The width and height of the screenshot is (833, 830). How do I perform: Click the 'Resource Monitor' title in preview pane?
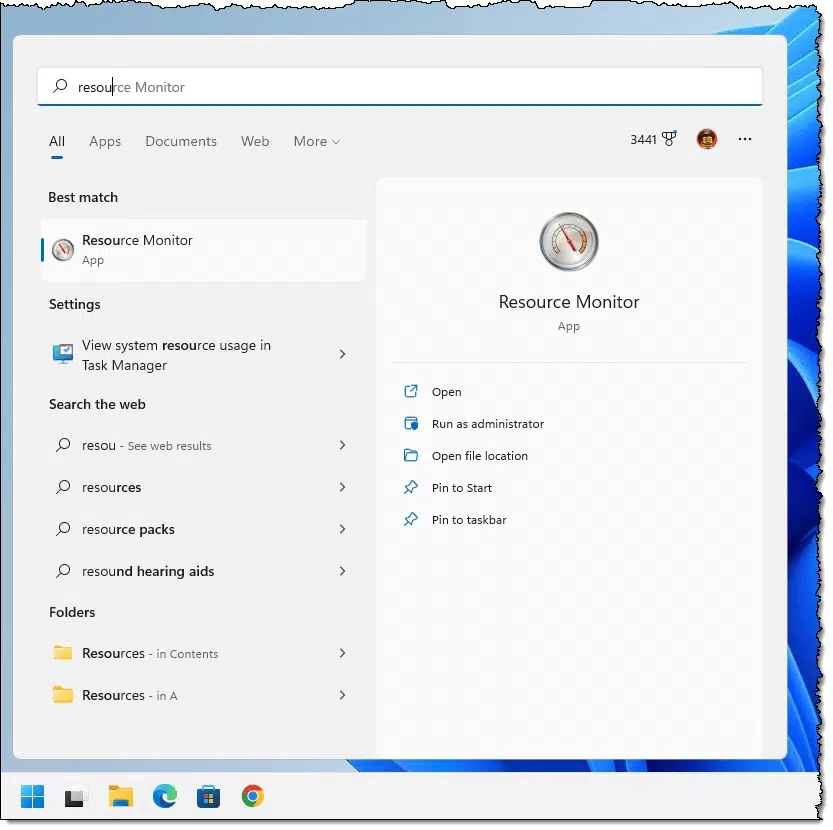click(x=568, y=301)
